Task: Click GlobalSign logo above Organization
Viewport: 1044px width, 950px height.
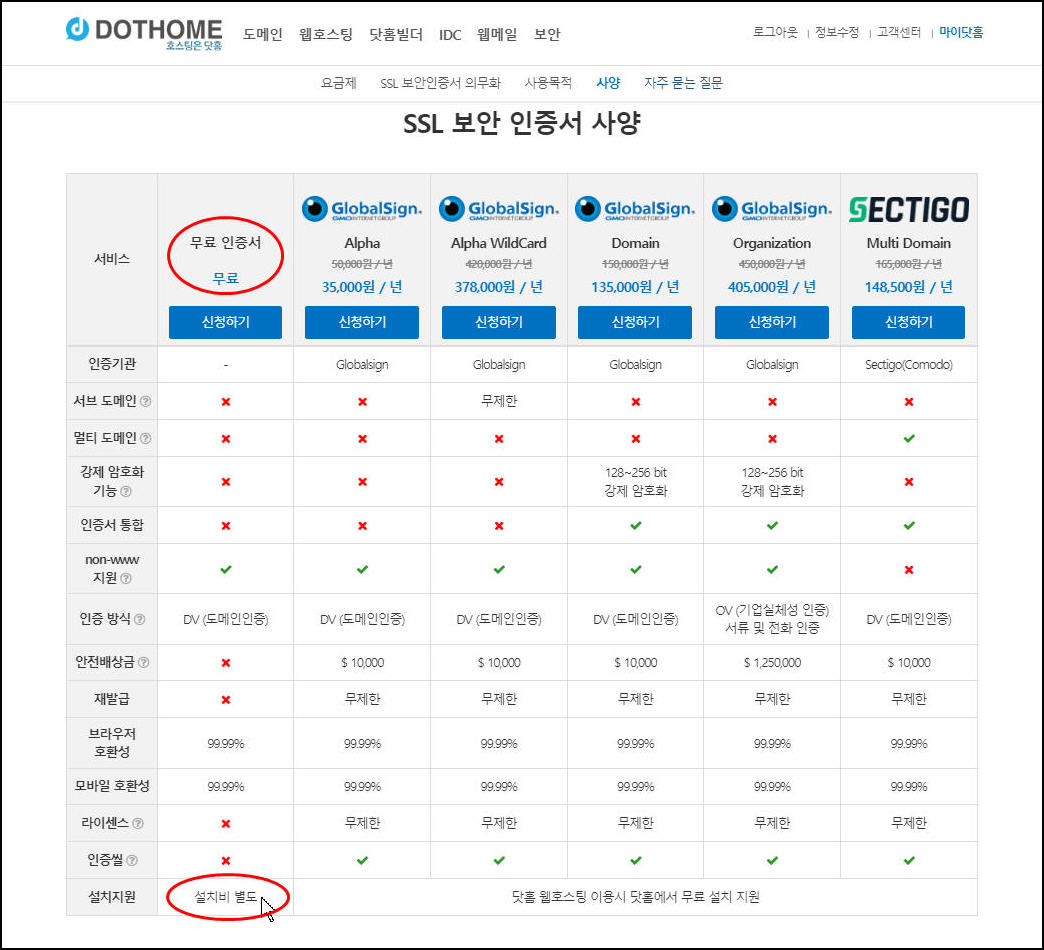Action: point(772,209)
